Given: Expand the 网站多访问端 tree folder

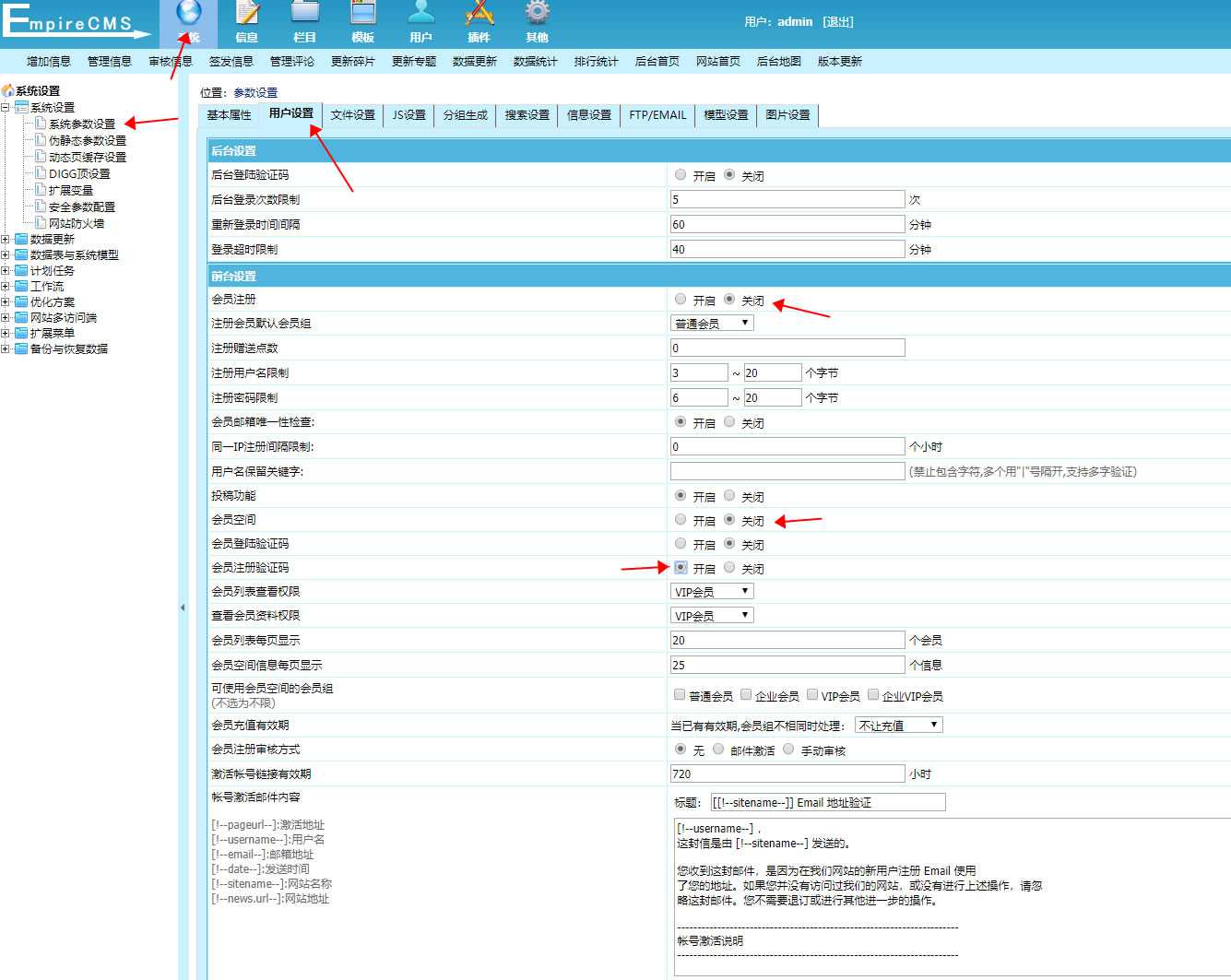Looking at the screenshot, I should (x=6, y=318).
